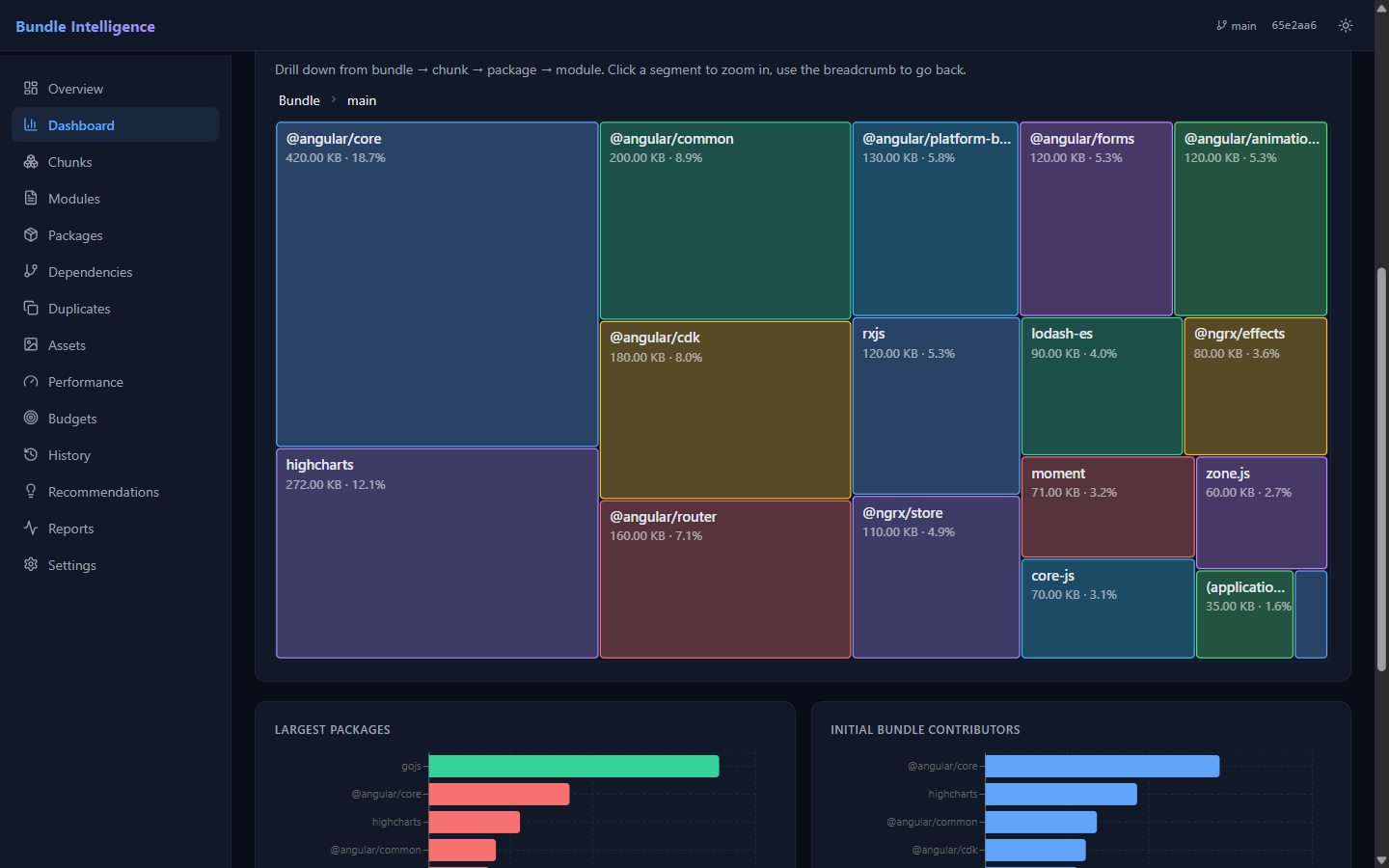Screen dimensions: 1389x868
Task: Click the page vertical scrollbar thumb
Action: [x=1381, y=469]
